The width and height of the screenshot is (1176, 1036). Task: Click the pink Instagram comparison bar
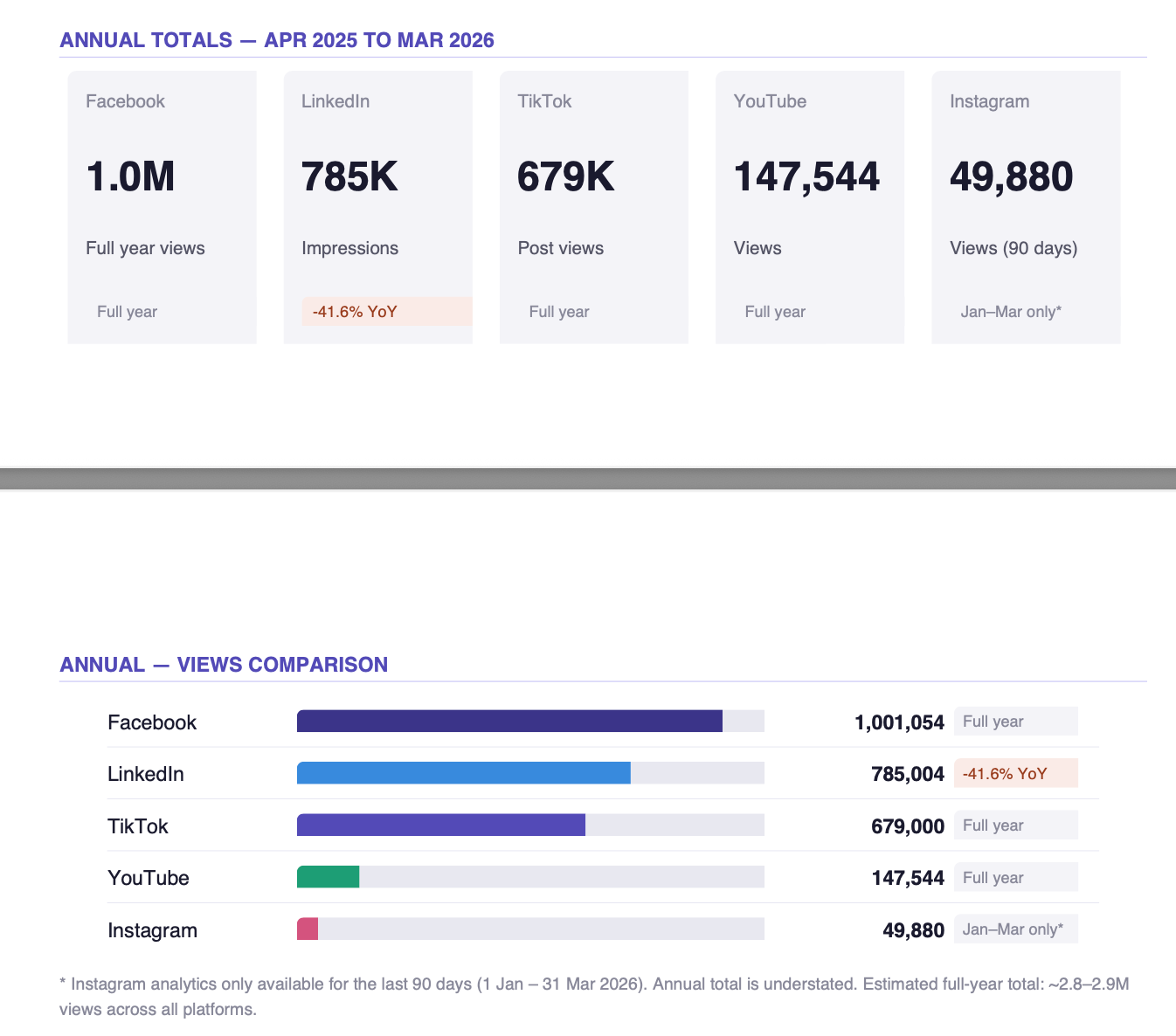308,929
